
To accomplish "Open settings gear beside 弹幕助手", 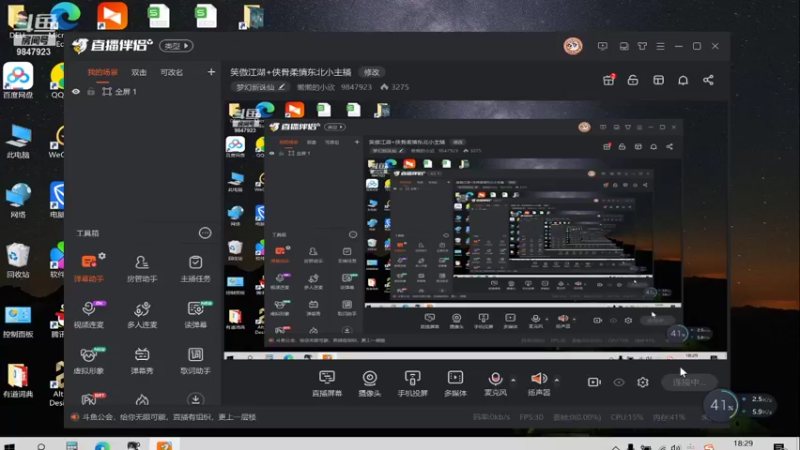I will point(102,256).
